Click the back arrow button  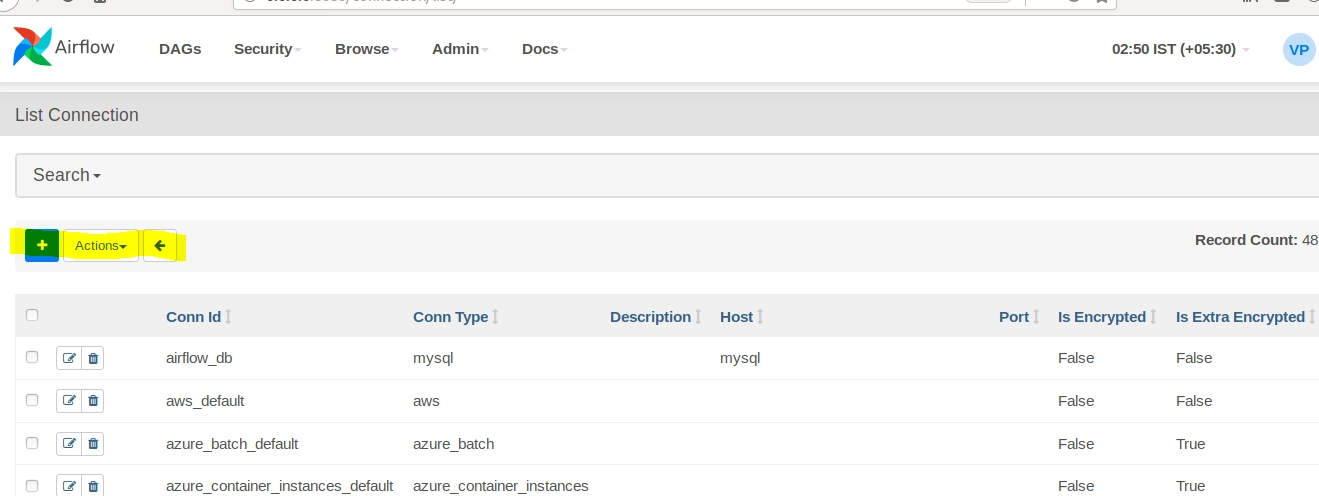(x=160, y=245)
